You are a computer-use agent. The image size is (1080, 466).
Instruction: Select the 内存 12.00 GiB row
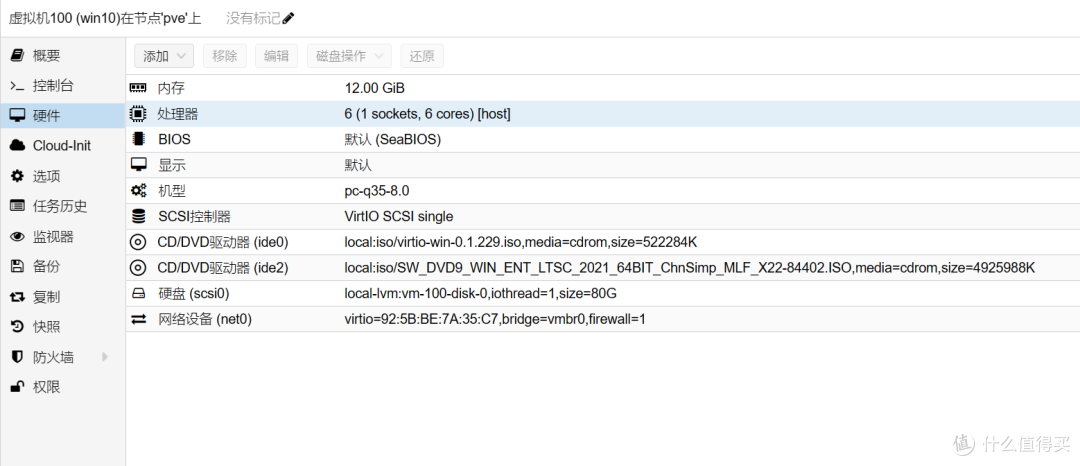coord(603,88)
